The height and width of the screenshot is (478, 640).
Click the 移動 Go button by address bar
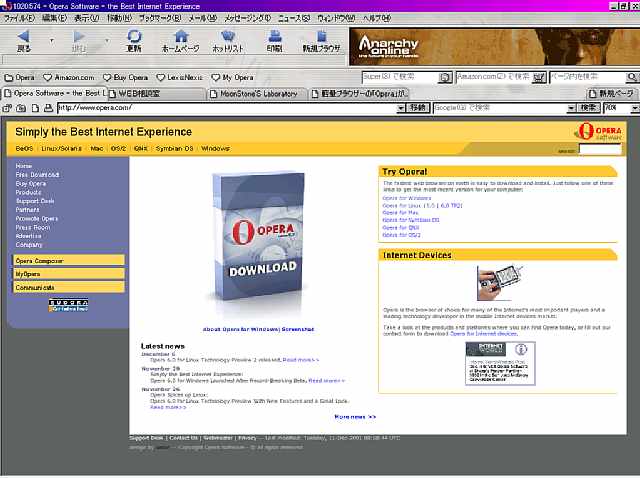pyautogui.click(x=418, y=108)
